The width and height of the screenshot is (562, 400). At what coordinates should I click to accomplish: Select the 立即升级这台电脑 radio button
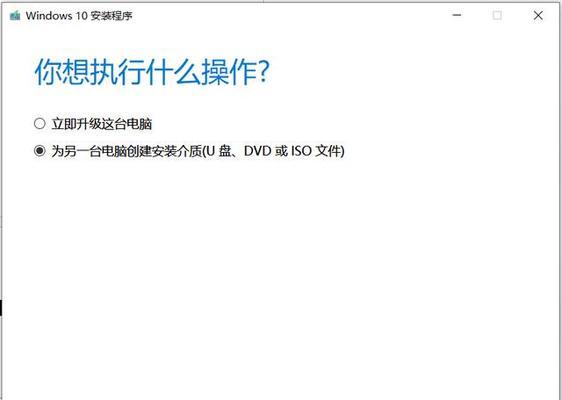coord(39,124)
